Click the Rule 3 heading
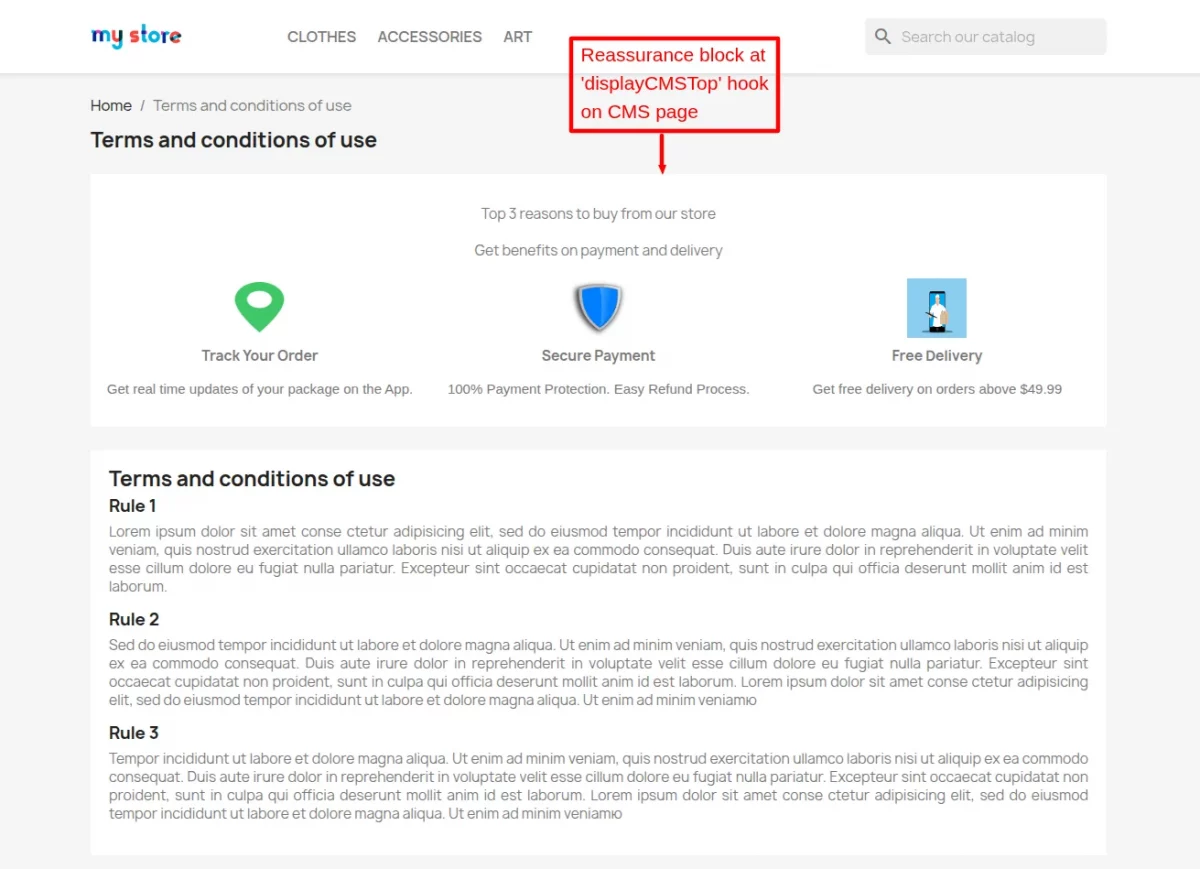 [x=134, y=733]
